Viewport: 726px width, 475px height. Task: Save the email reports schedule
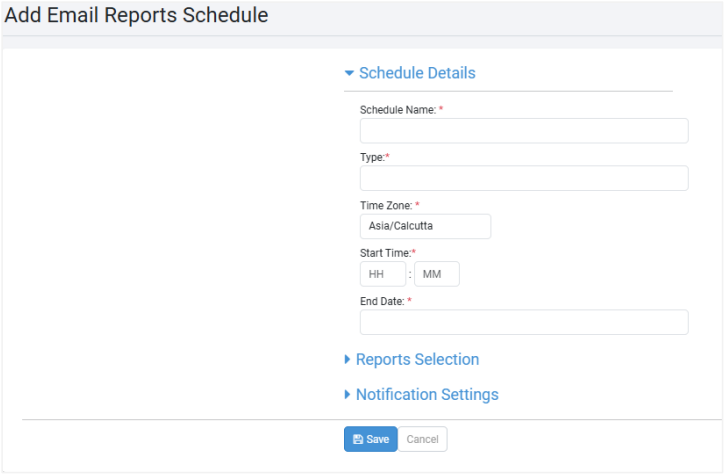[x=370, y=439]
